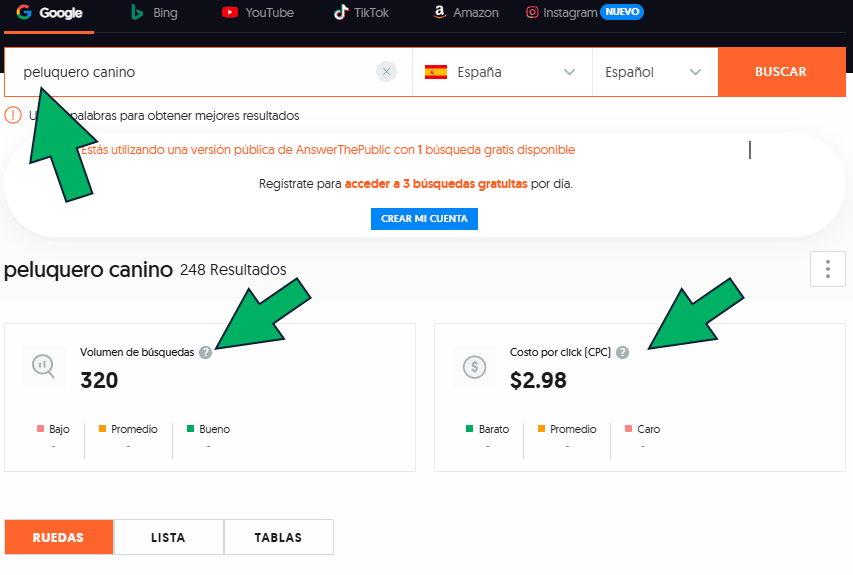Select the TikTok source tab

coord(361,13)
